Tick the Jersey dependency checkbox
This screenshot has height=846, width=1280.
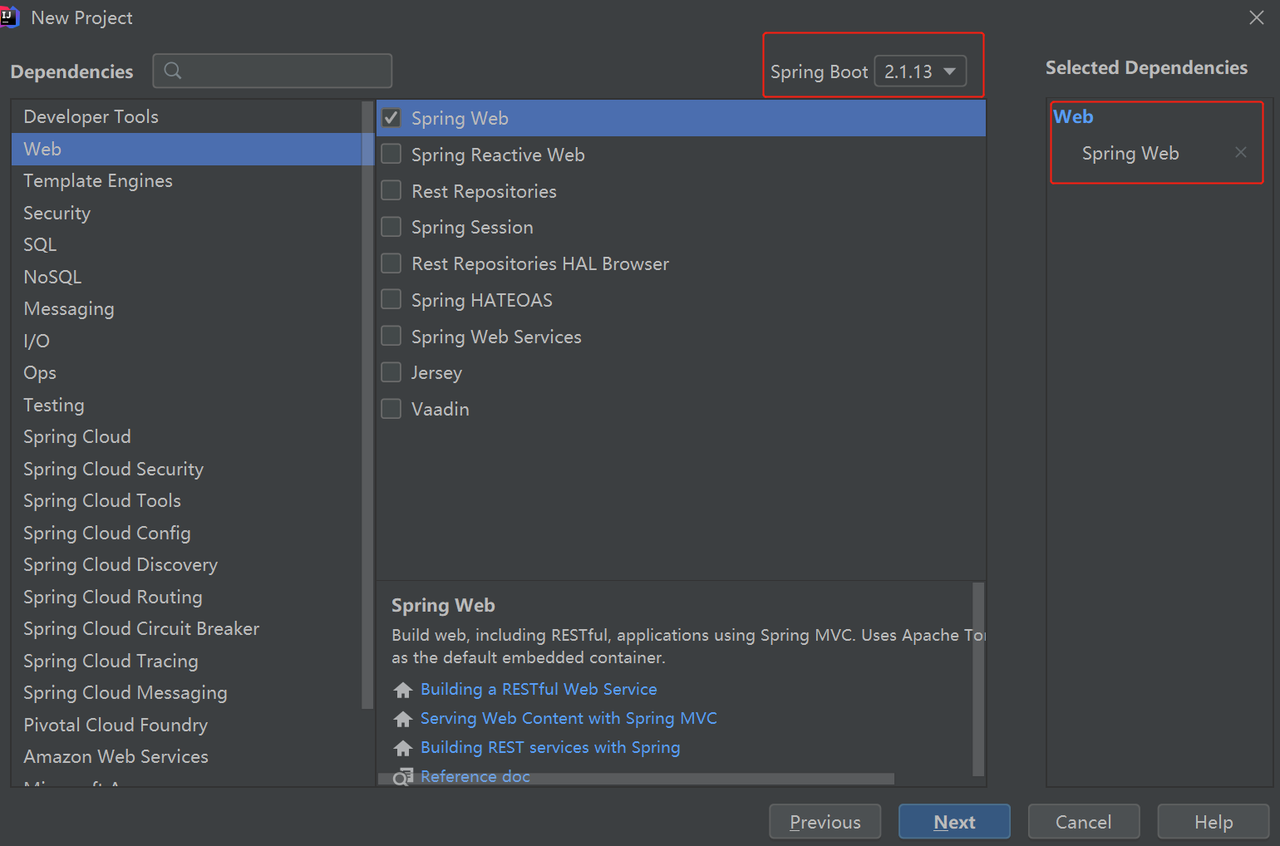pyautogui.click(x=392, y=372)
